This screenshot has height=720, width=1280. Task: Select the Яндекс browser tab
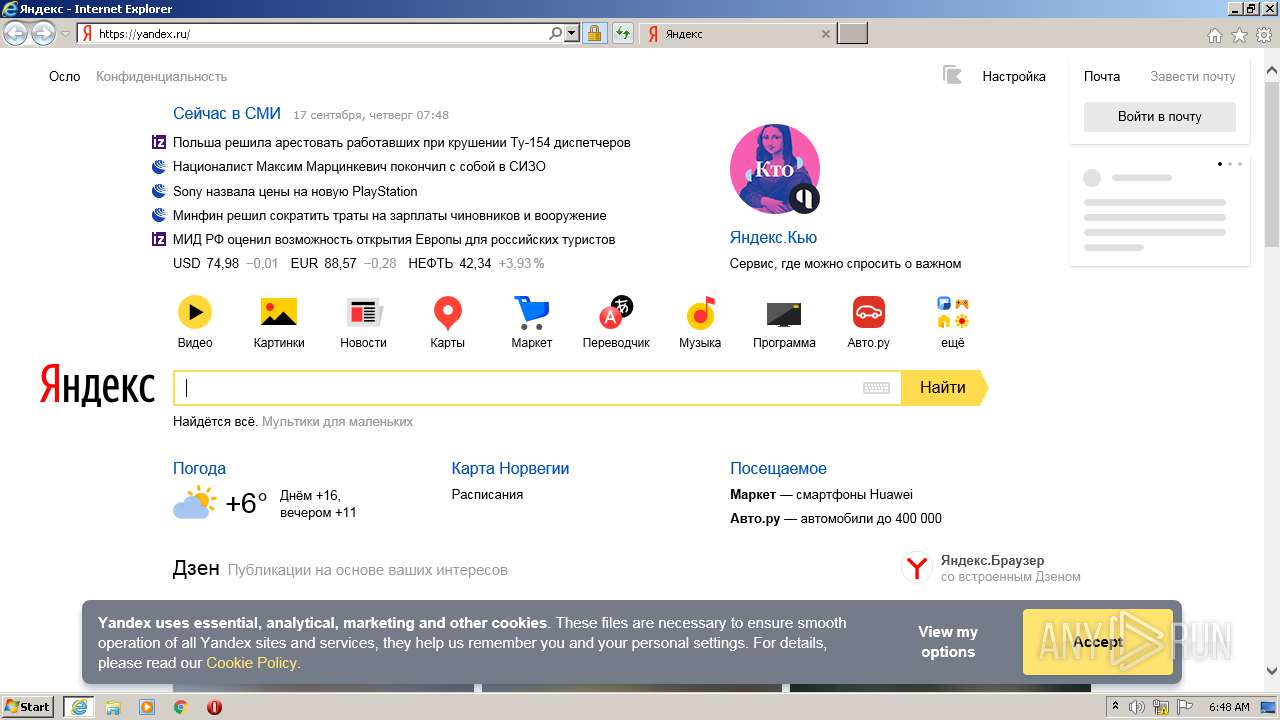736,34
